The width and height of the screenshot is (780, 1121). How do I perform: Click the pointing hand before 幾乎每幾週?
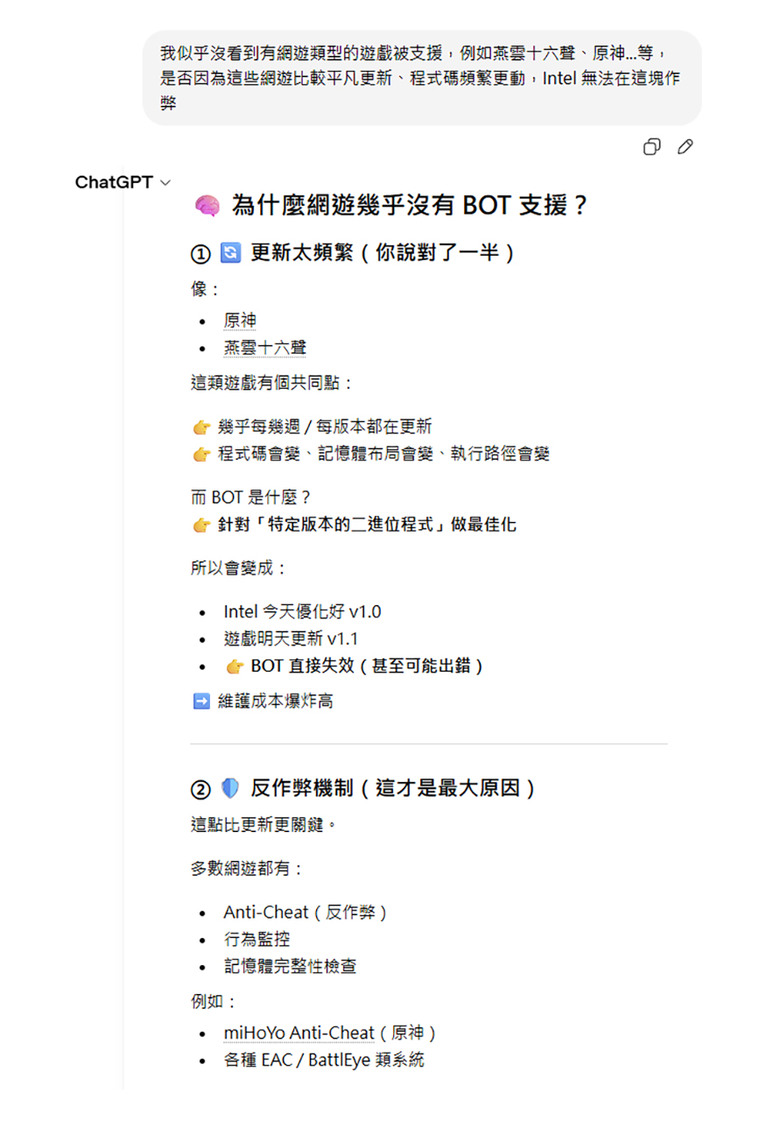tap(202, 428)
